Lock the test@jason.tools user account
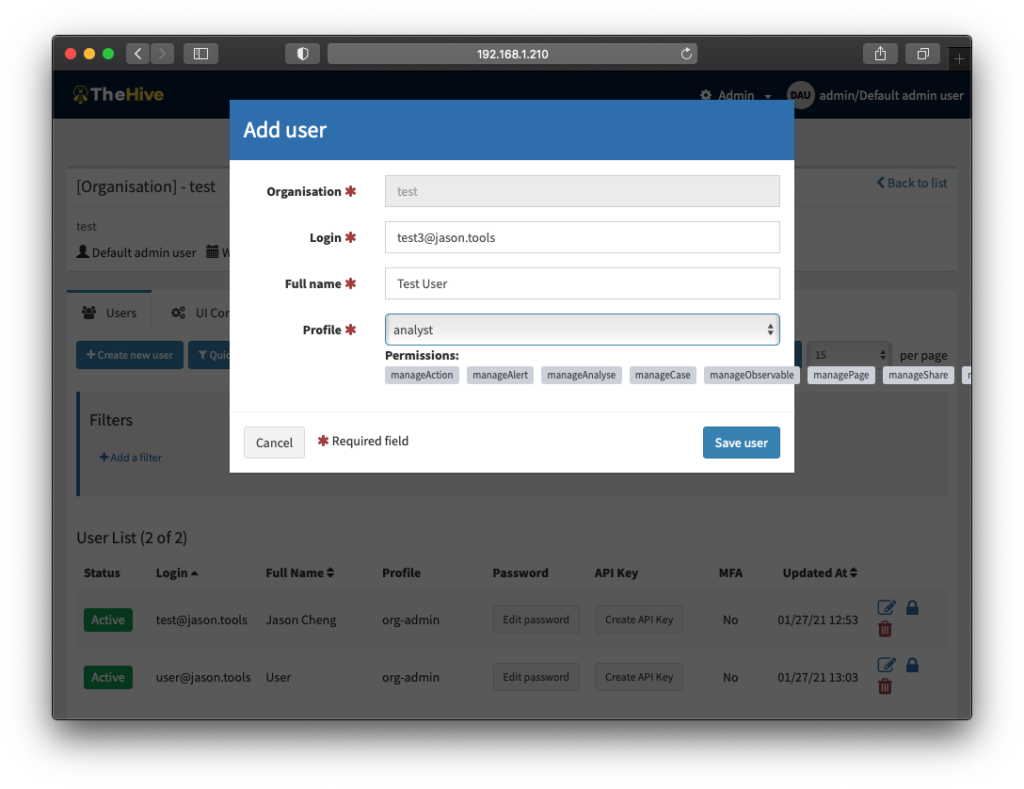The width and height of the screenshot is (1024, 789). pos(912,608)
